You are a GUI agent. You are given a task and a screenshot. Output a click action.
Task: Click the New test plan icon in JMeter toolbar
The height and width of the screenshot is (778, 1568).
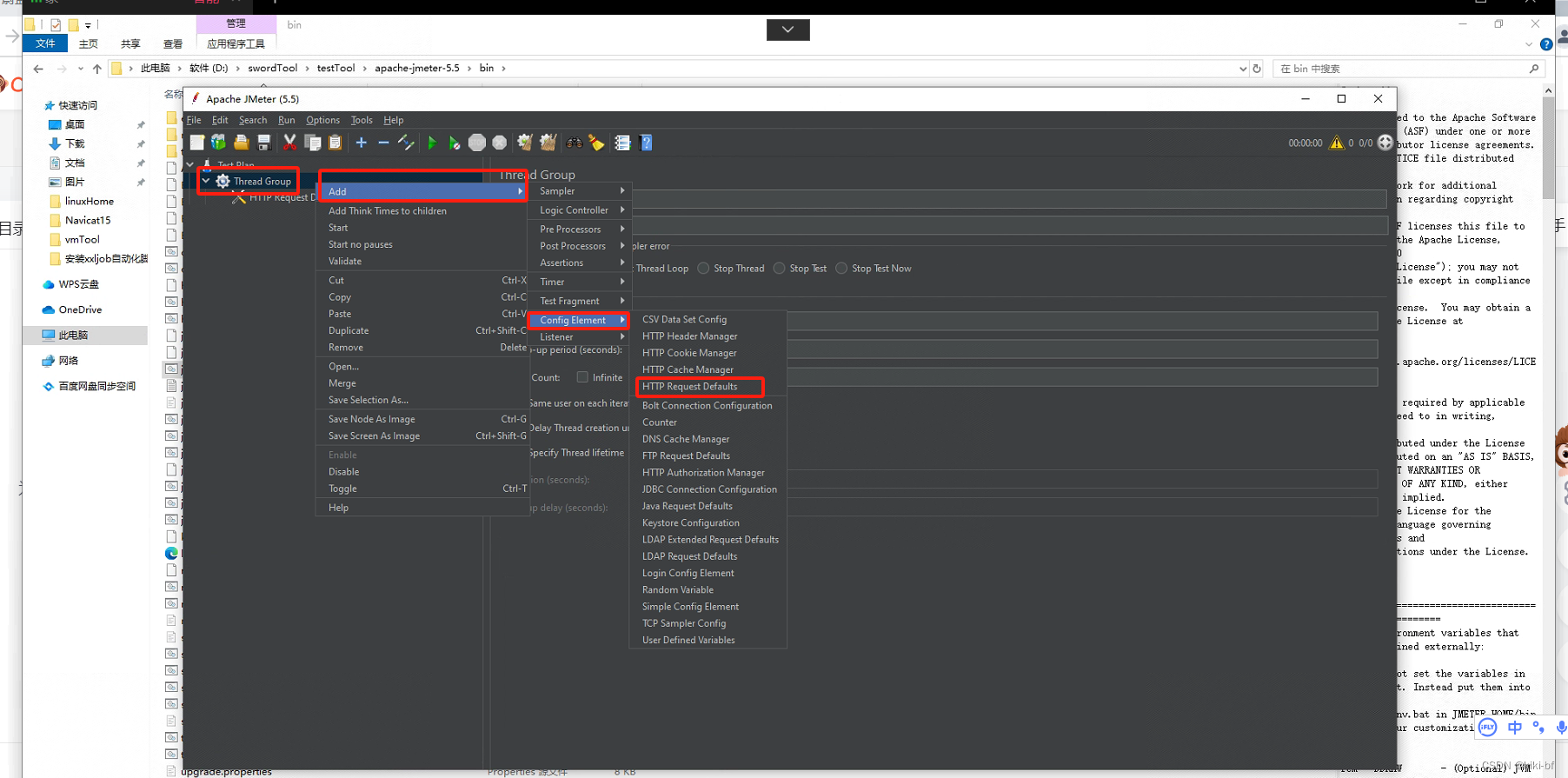[x=197, y=143]
